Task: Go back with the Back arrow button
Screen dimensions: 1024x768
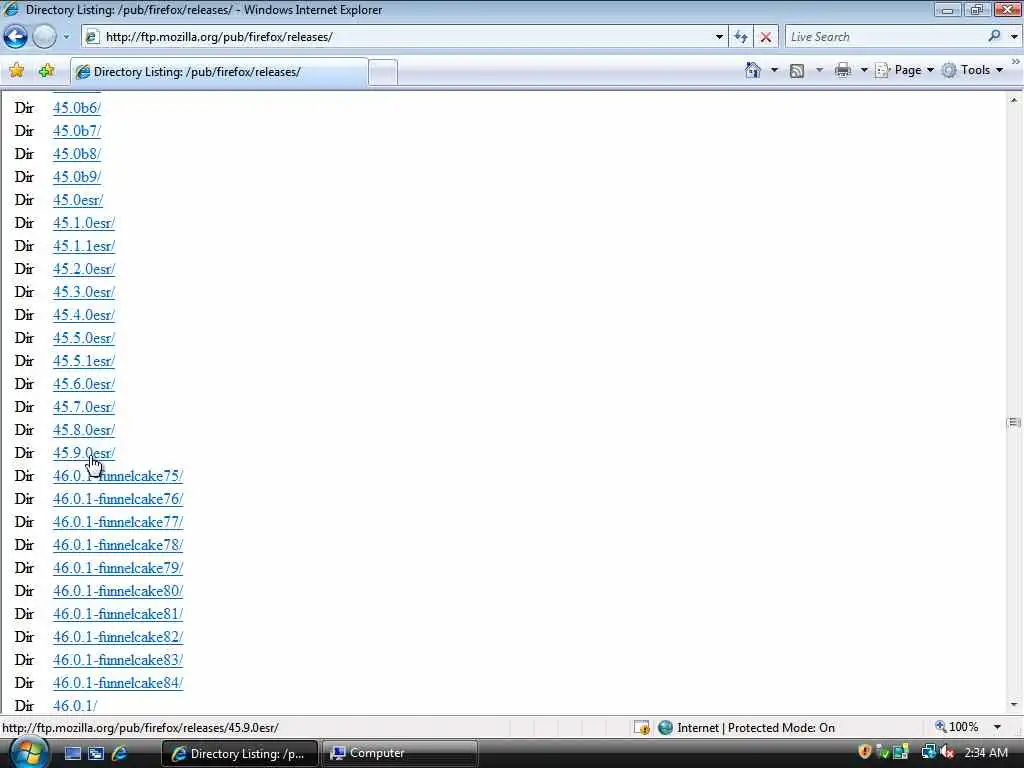Action: click(16, 37)
